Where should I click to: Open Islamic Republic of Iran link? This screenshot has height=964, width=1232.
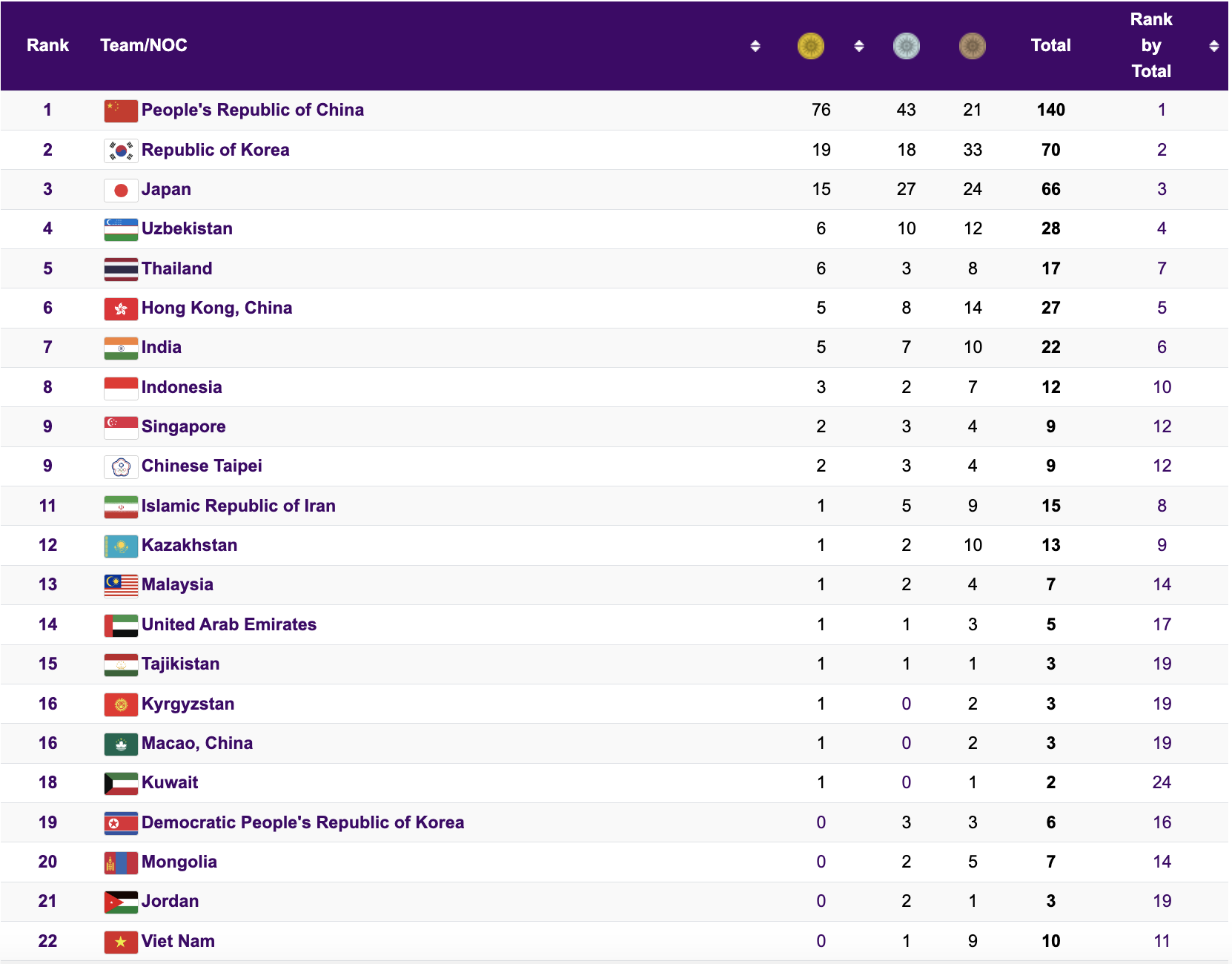point(239,506)
